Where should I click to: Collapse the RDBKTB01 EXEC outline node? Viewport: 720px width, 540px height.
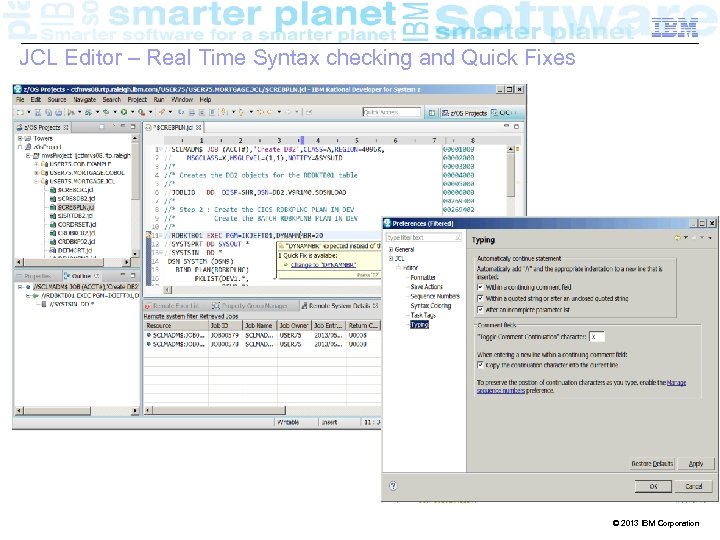28,296
